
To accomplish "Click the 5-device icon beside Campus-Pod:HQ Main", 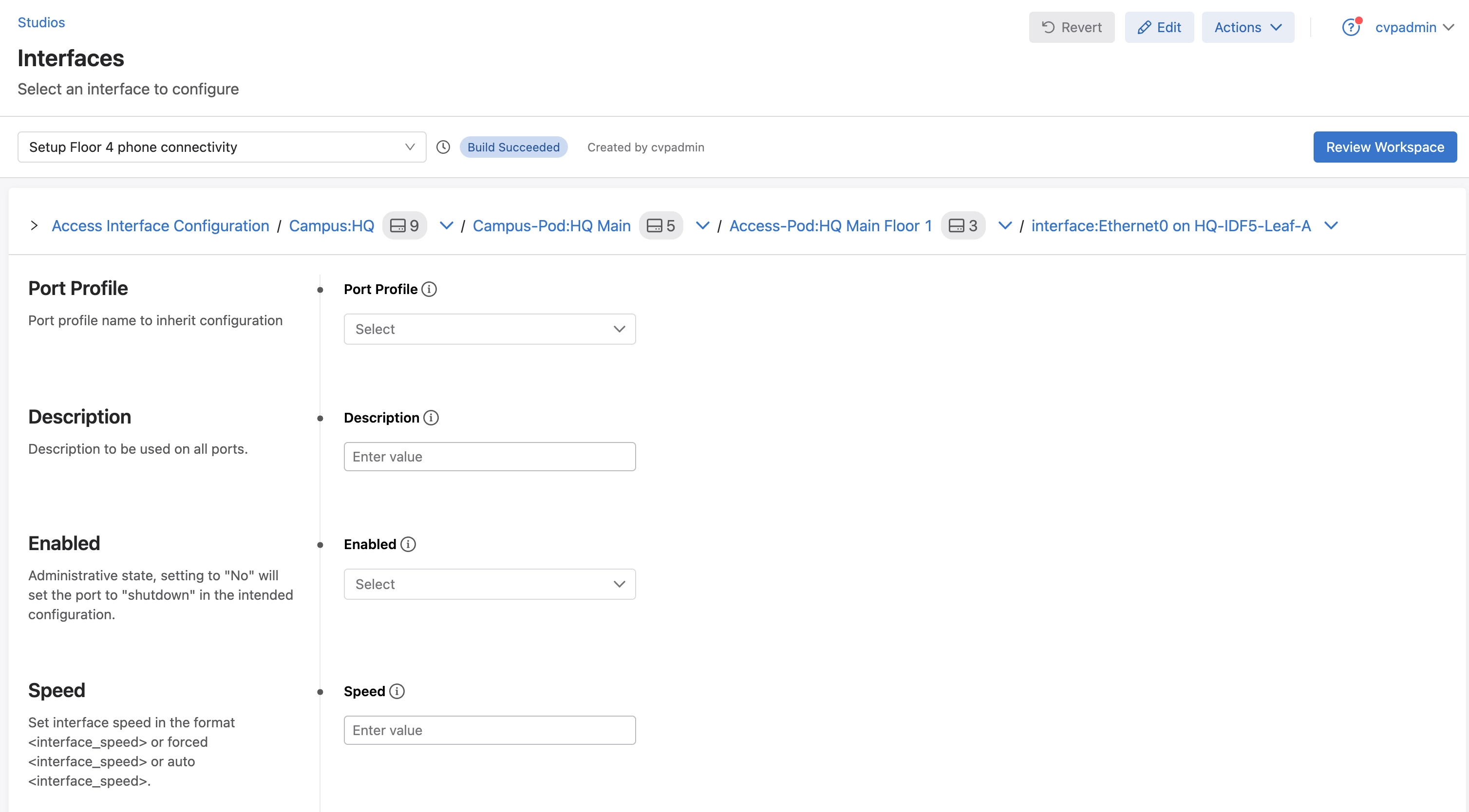I will 661,226.
